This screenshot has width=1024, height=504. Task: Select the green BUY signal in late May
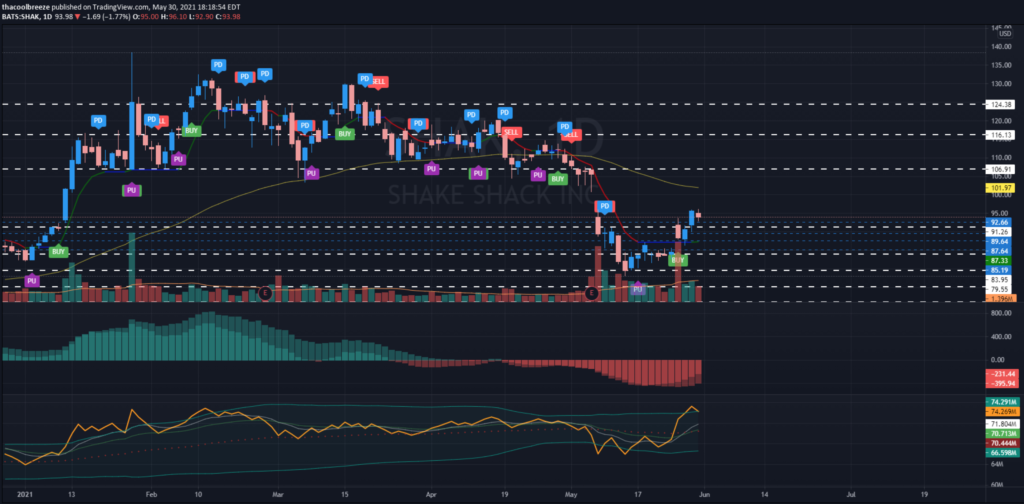(677, 260)
